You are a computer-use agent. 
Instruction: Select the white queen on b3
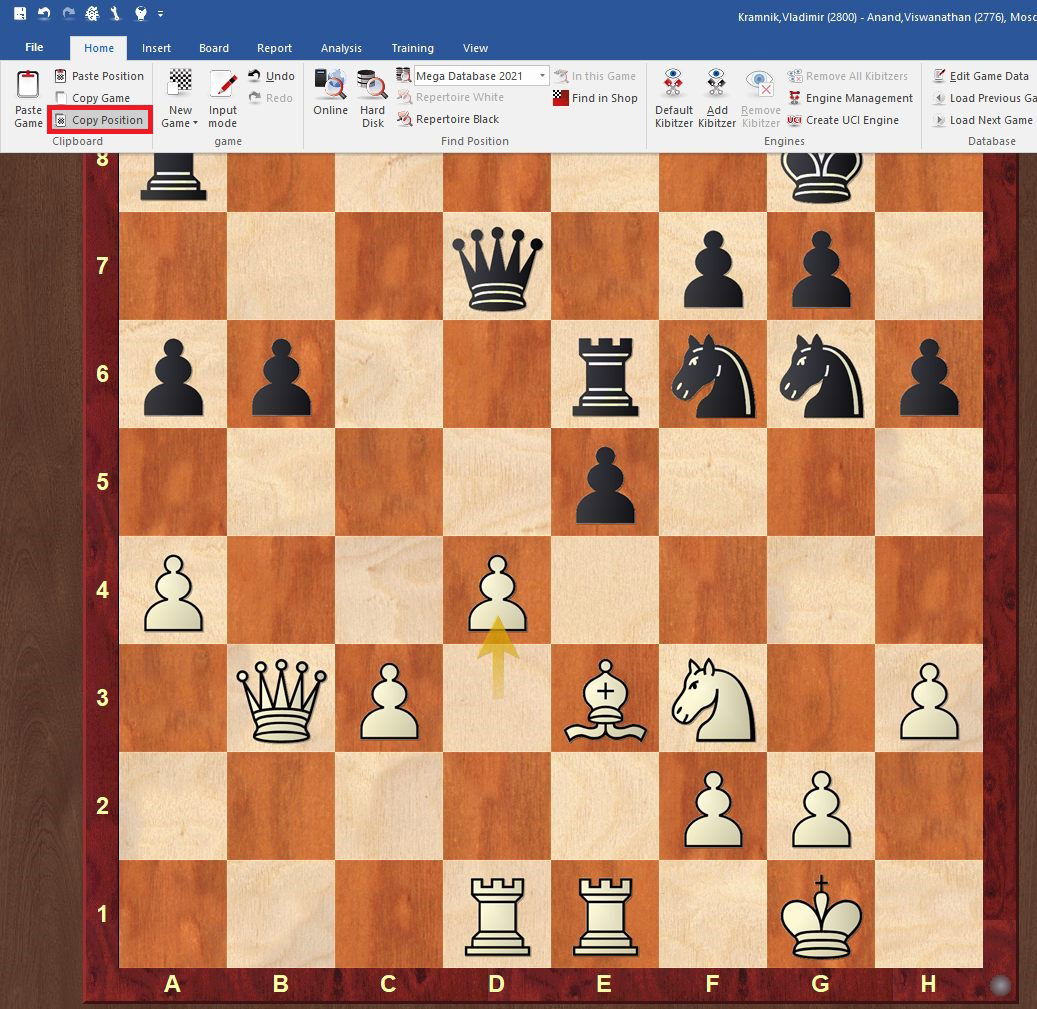[x=281, y=698]
